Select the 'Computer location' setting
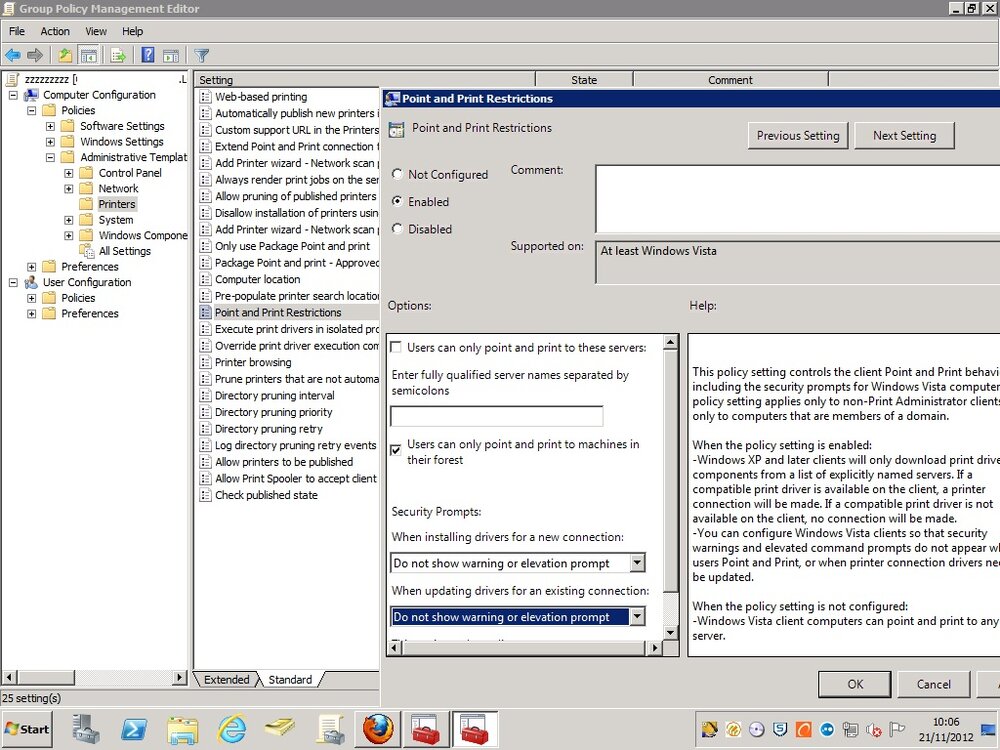Viewport: 1000px width, 750px height. point(258,279)
